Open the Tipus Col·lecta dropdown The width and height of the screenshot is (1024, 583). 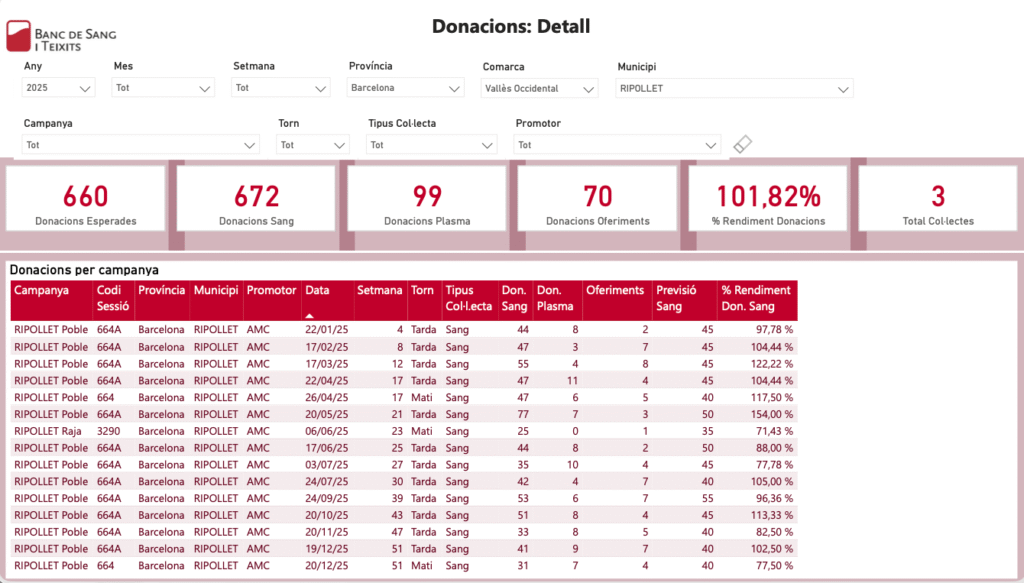click(x=431, y=145)
